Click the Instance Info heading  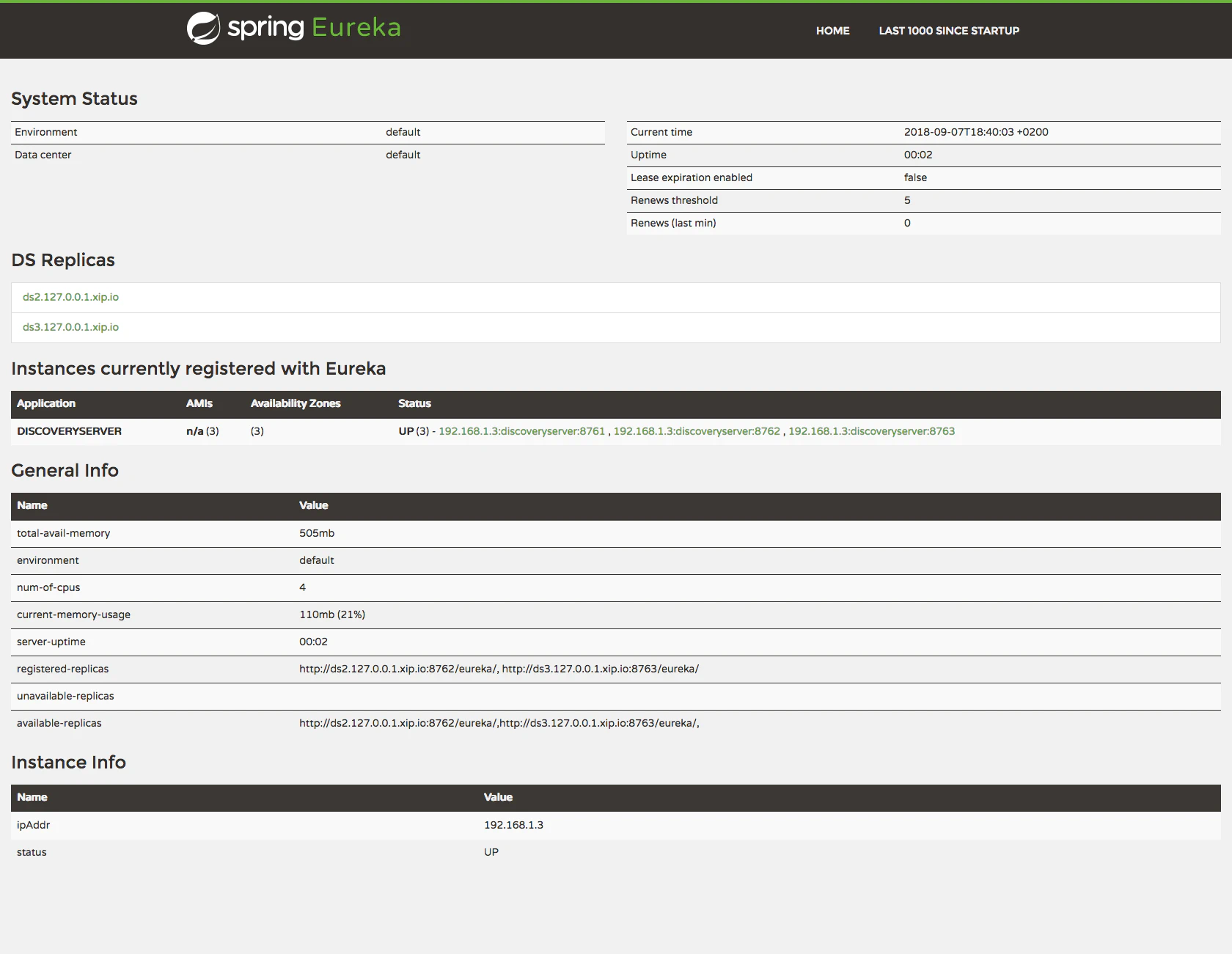68,763
